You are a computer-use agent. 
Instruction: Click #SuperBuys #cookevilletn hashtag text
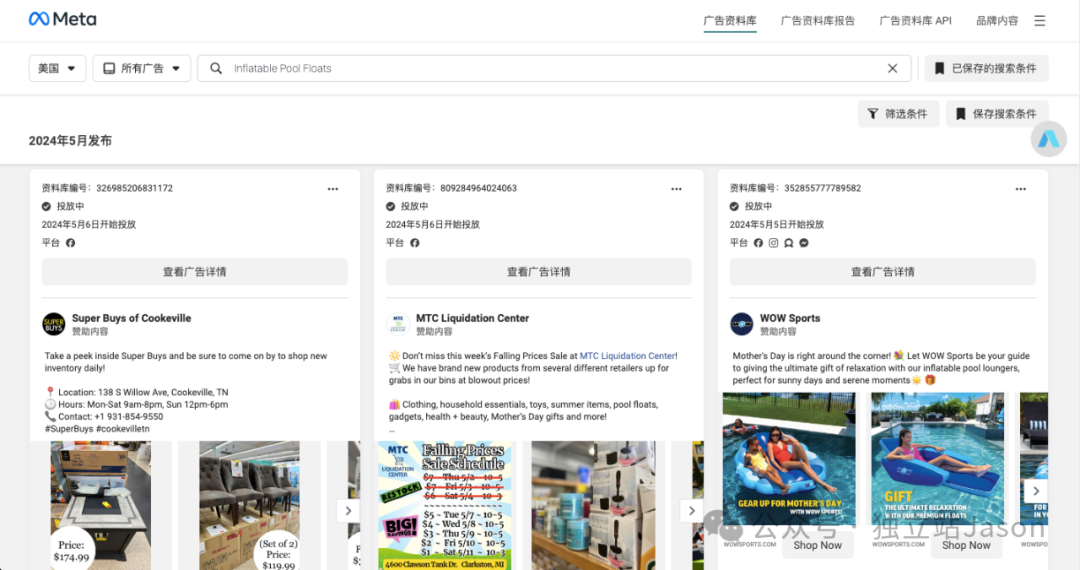point(97,428)
